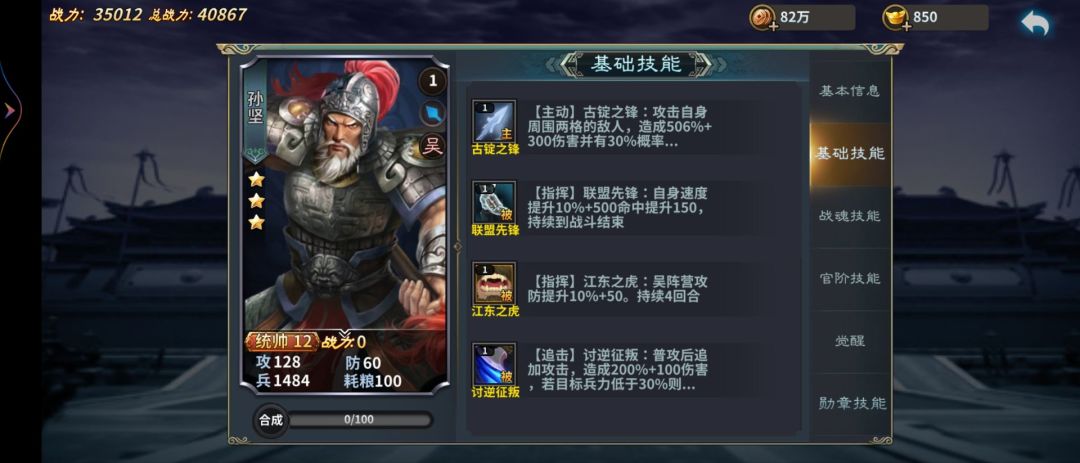The height and width of the screenshot is (463, 1080).
Task: Open the 勋章技能 tab
Action: click(x=849, y=403)
